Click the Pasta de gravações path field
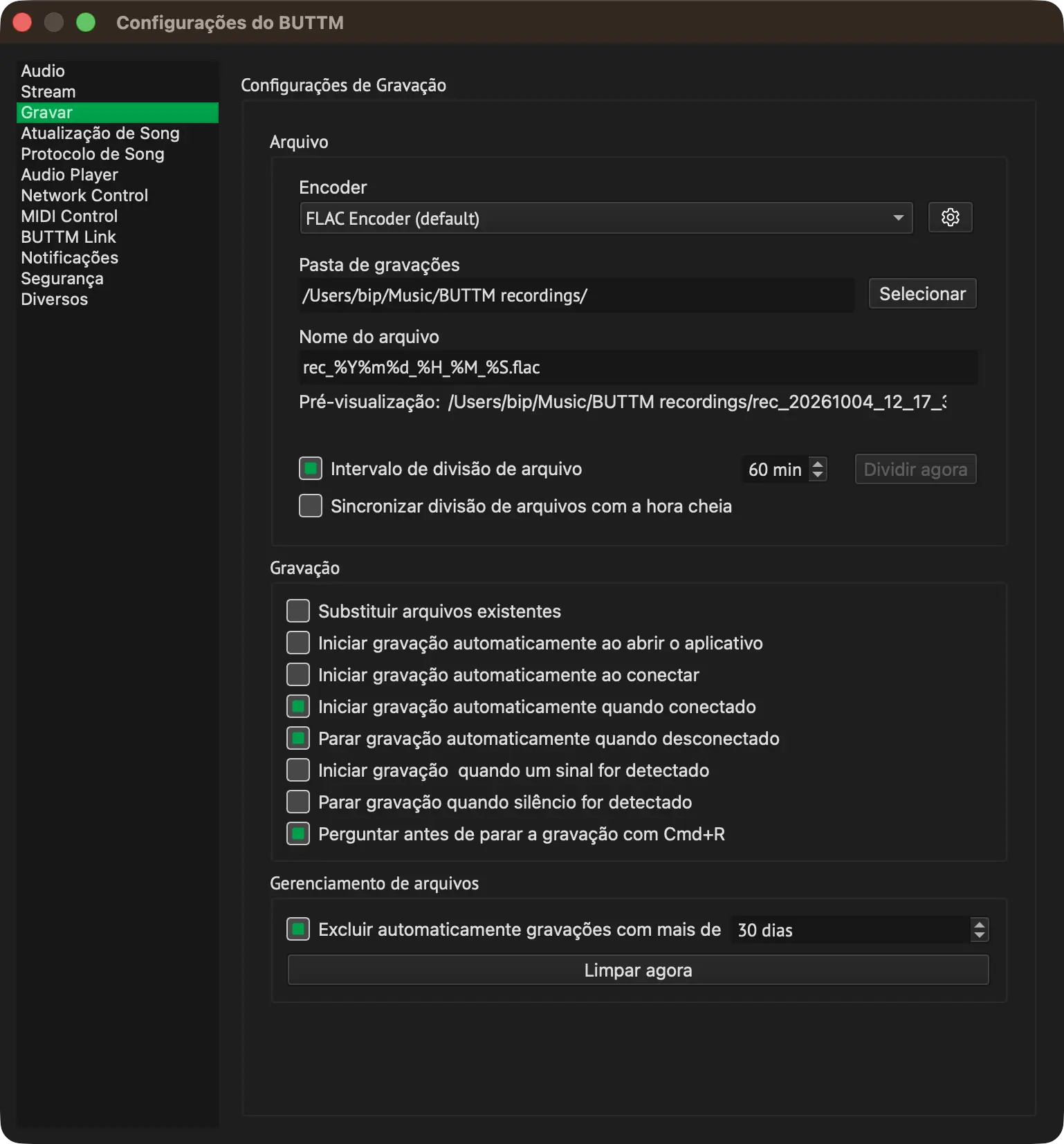Screen dimensions: 1064x1144 pyautogui.click(x=577, y=295)
